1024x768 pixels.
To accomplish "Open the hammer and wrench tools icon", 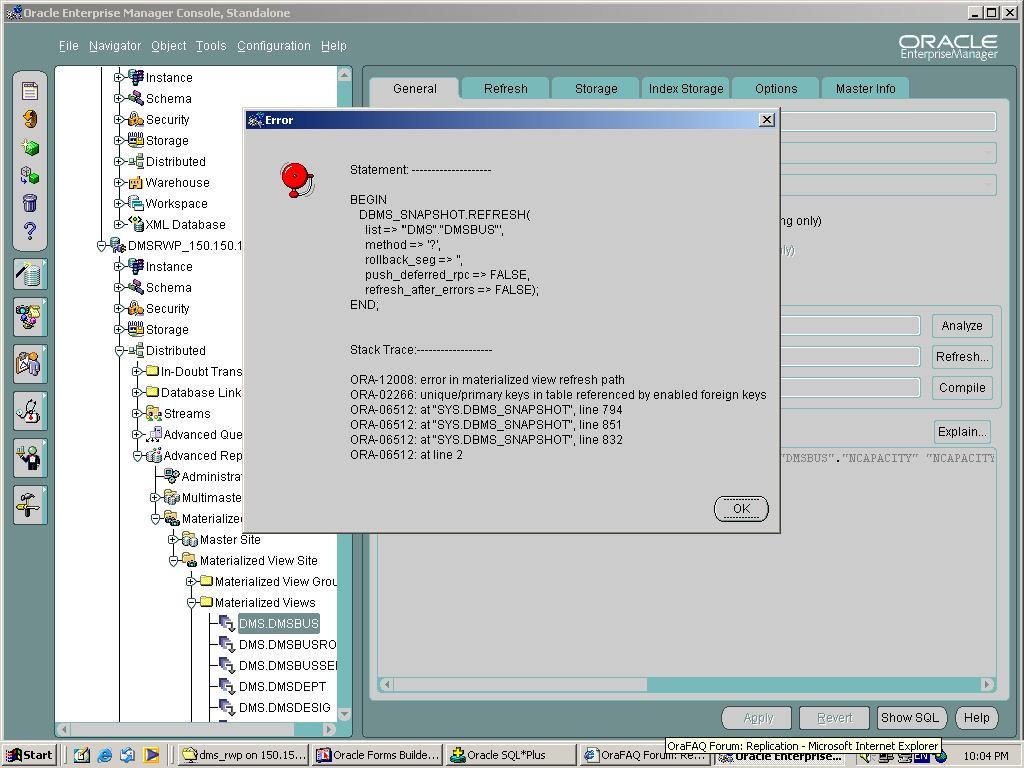I will click(30, 504).
